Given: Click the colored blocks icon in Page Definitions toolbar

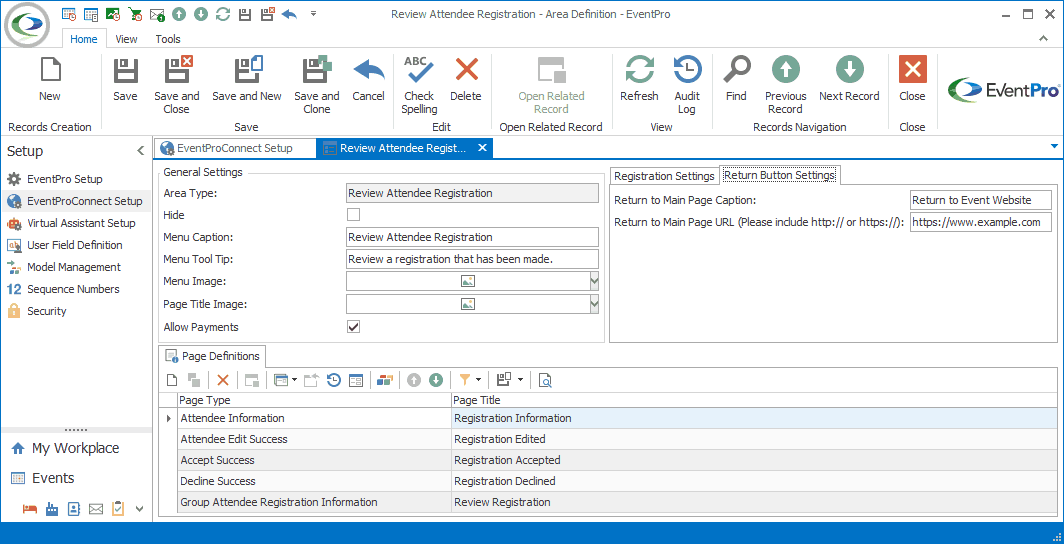Looking at the screenshot, I should coord(385,381).
